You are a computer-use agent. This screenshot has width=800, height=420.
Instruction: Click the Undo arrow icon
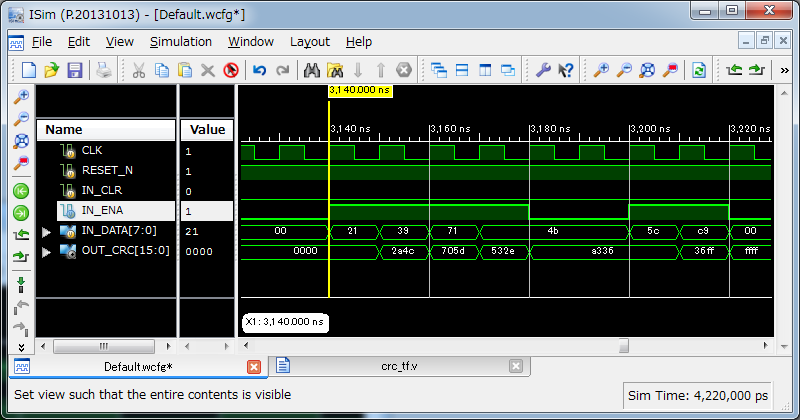click(260, 70)
